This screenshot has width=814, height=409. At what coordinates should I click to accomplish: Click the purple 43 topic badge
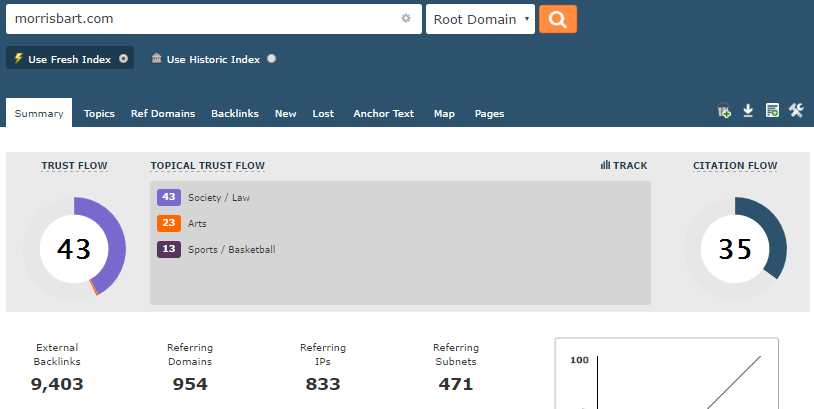point(169,197)
